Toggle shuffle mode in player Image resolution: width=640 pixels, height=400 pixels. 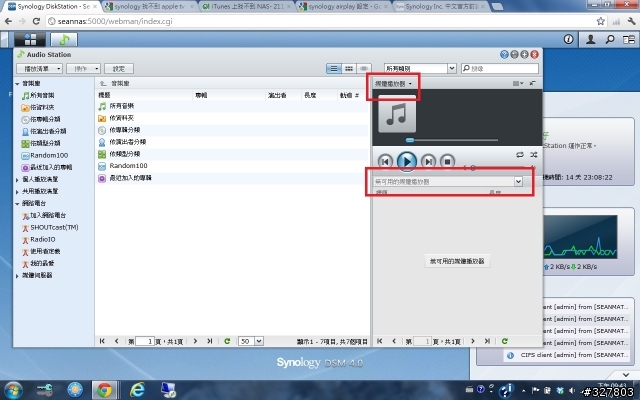[x=533, y=155]
